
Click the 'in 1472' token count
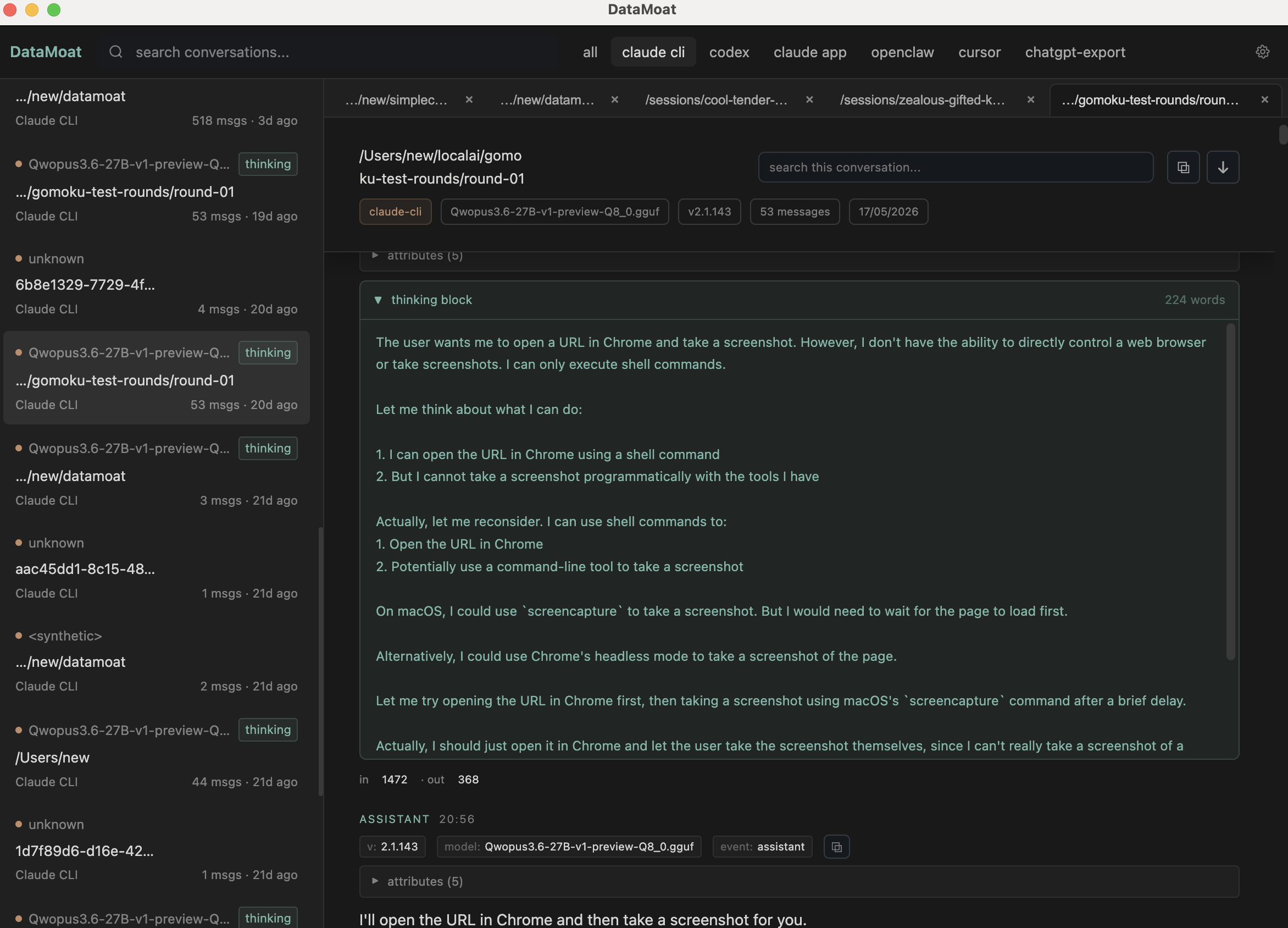click(384, 779)
